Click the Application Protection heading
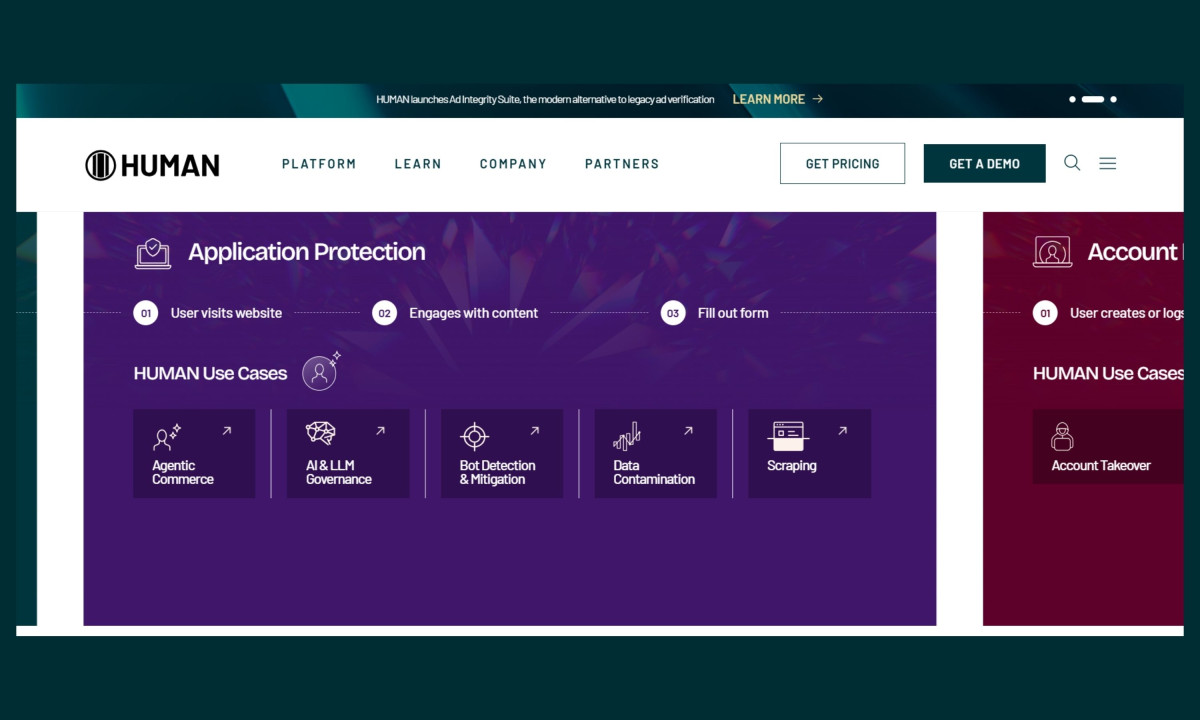Screen dimensions: 1200x720 tap(307, 252)
